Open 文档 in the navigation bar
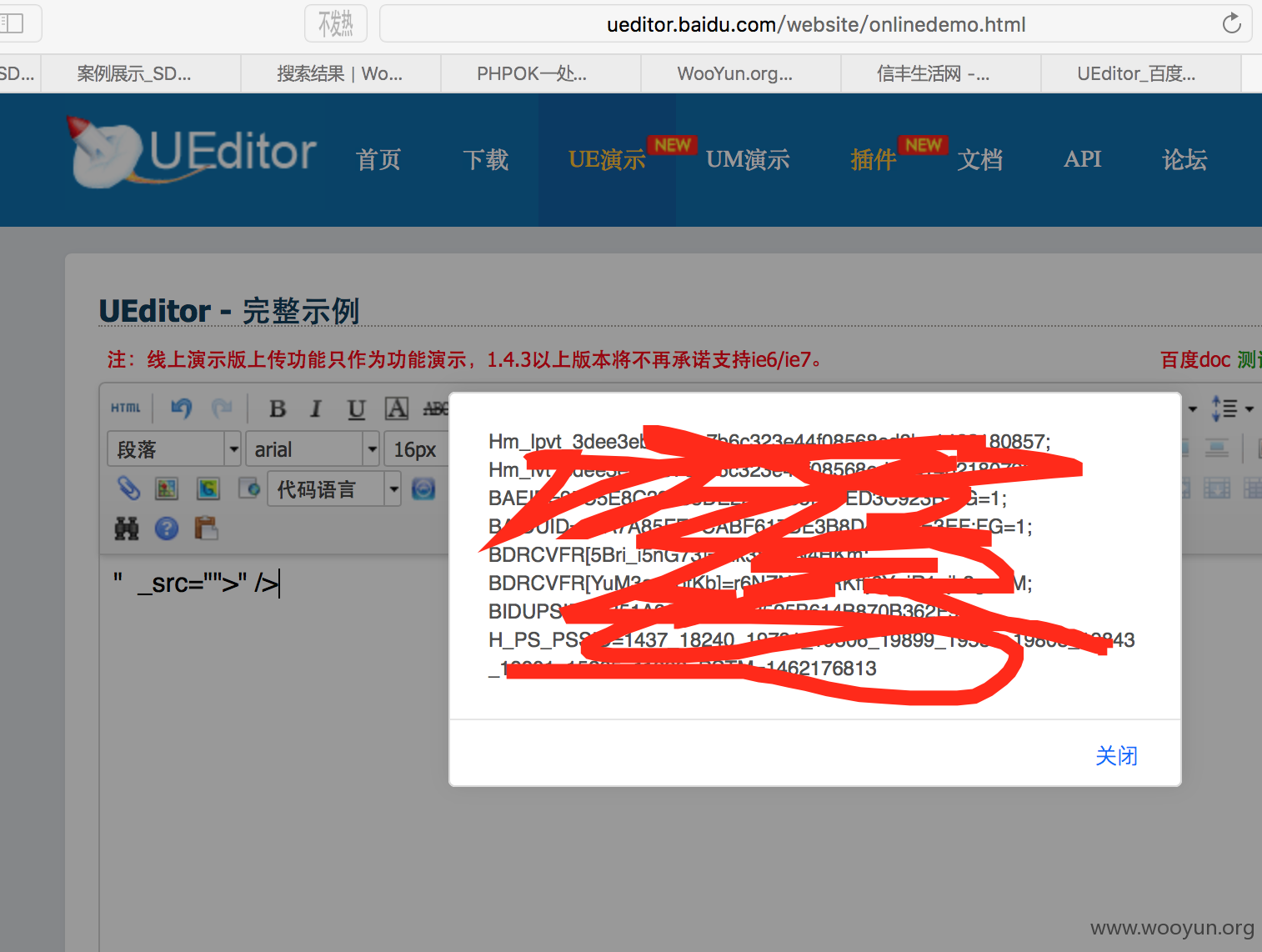 click(x=980, y=159)
